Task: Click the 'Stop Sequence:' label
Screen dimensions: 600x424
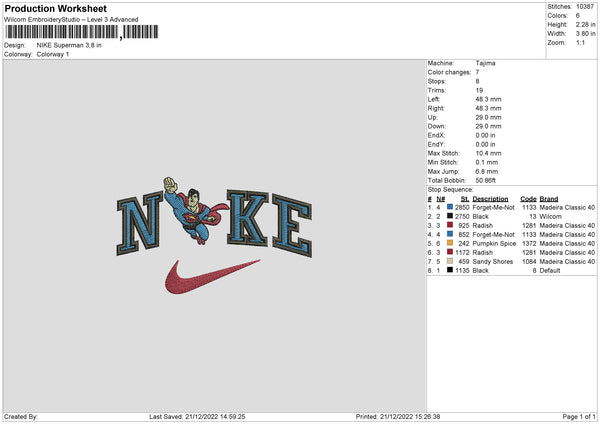Action: click(x=450, y=190)
